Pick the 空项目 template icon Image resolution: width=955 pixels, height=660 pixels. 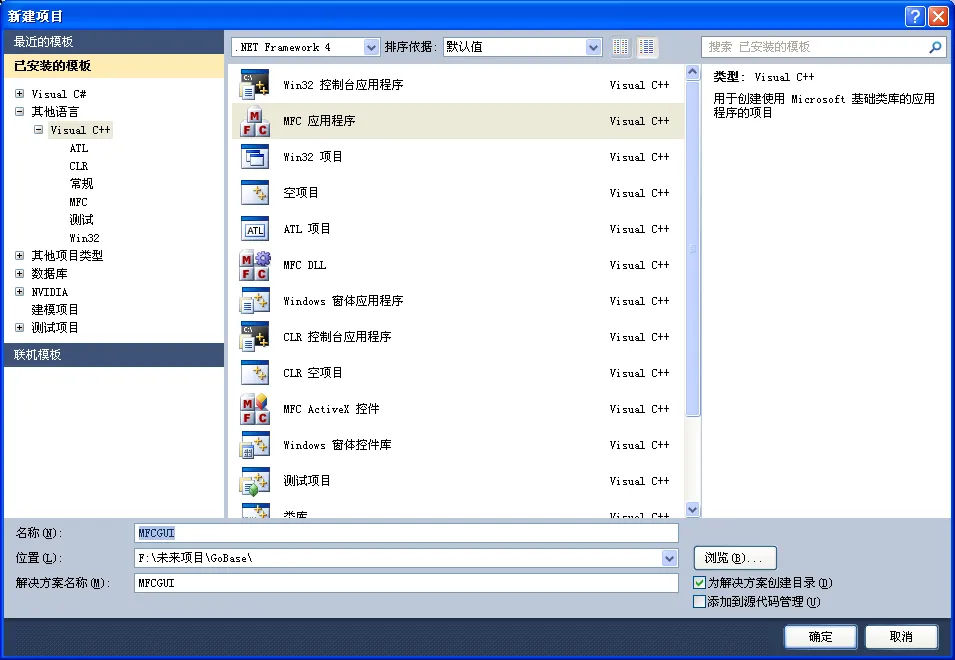click(255, 192)
